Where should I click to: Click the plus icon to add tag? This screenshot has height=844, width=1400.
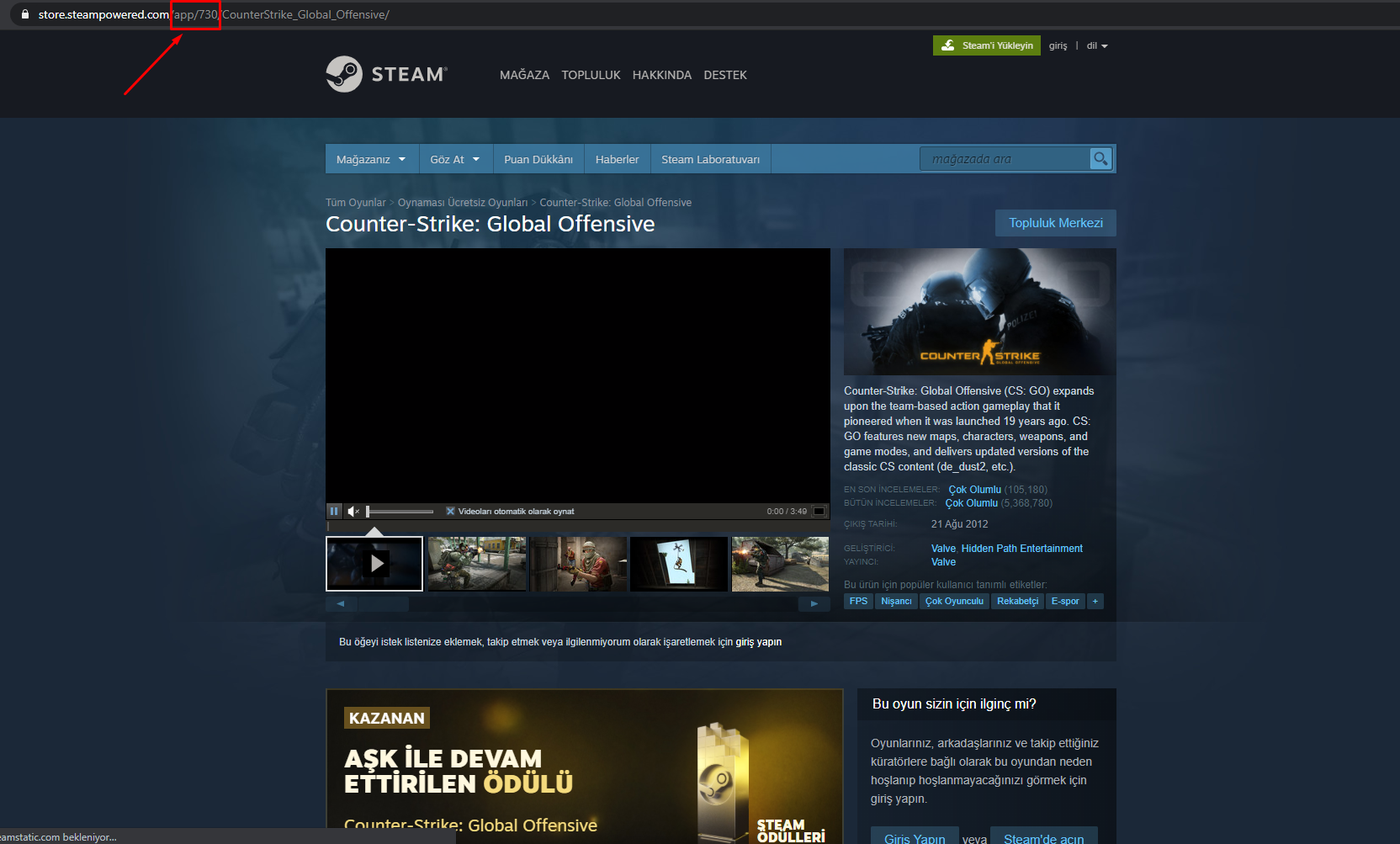coord(1095,601)
